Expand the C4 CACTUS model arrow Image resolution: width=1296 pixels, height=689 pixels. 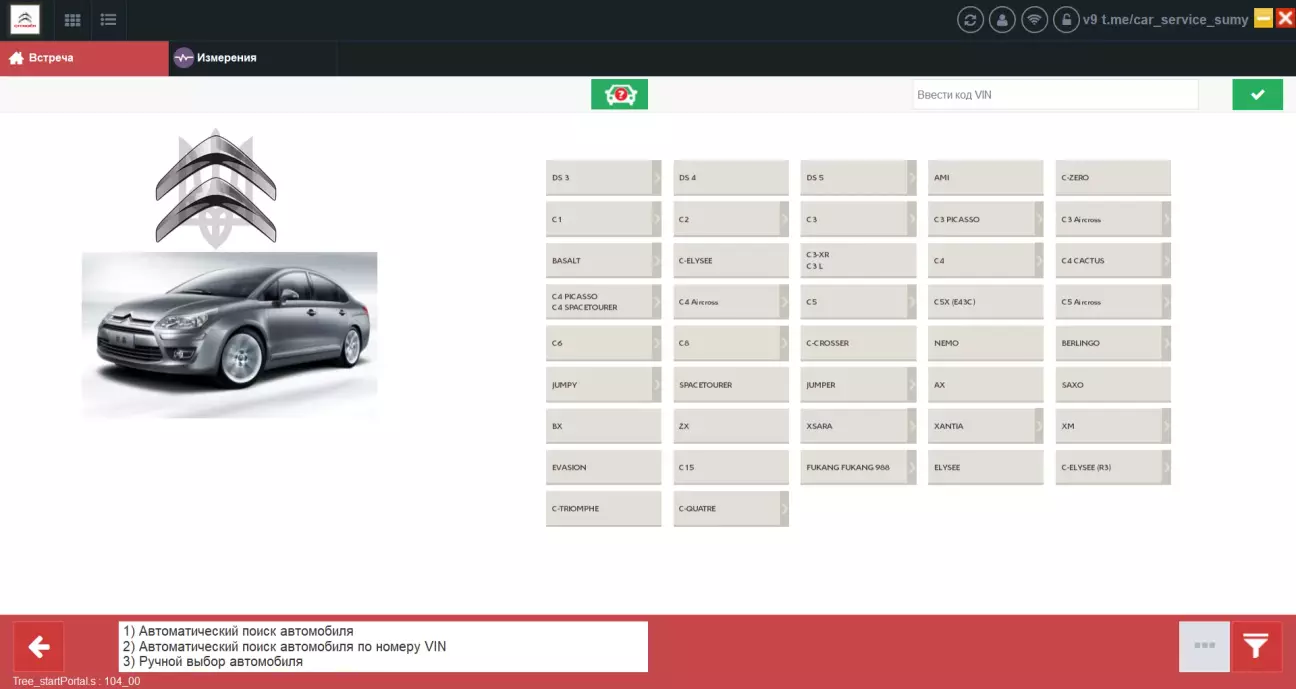1166,261
